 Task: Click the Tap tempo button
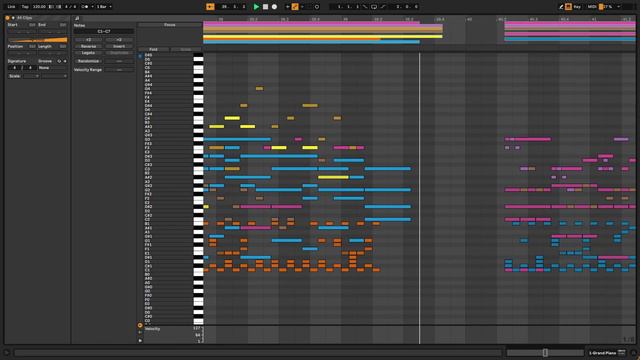[x=25, y=7]
